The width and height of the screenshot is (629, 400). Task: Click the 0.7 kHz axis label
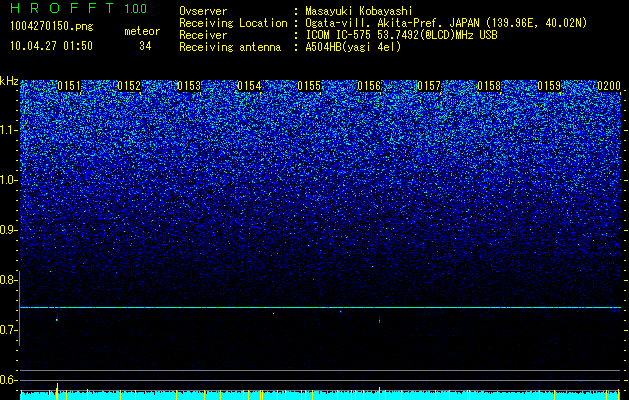pos(8,330)
